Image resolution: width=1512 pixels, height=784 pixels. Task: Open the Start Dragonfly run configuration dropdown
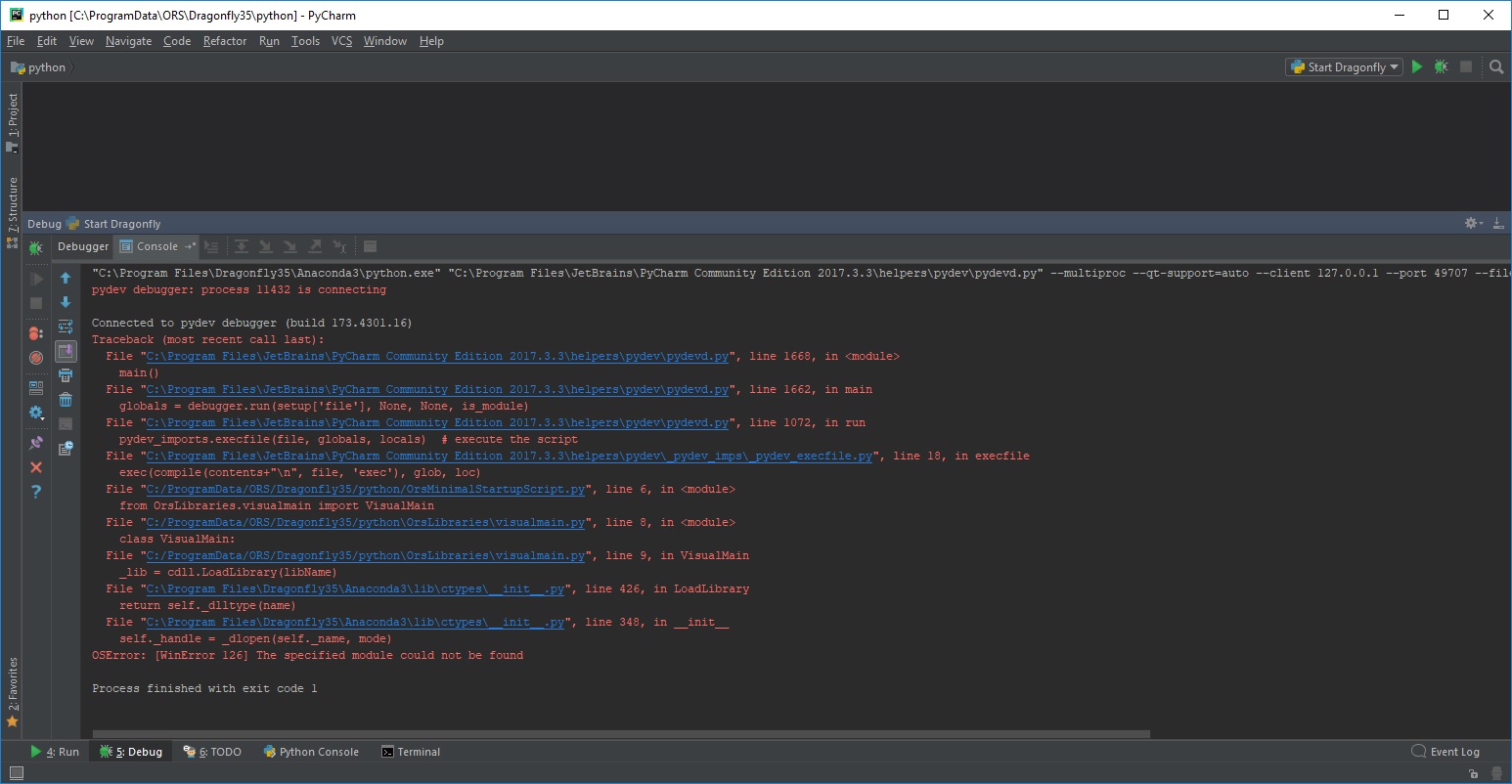coord(1345,66)
